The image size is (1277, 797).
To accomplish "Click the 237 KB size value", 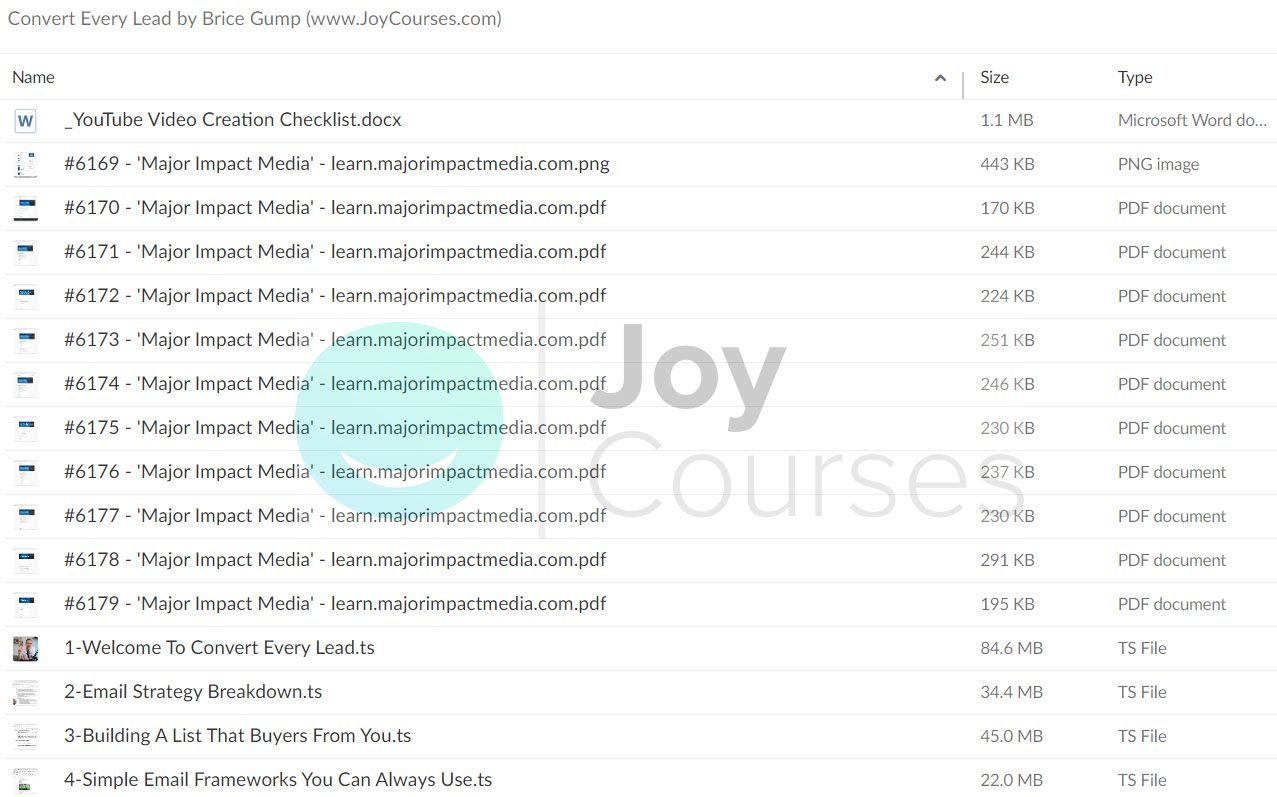I will pyautogui.click(x=1008, y=472).
